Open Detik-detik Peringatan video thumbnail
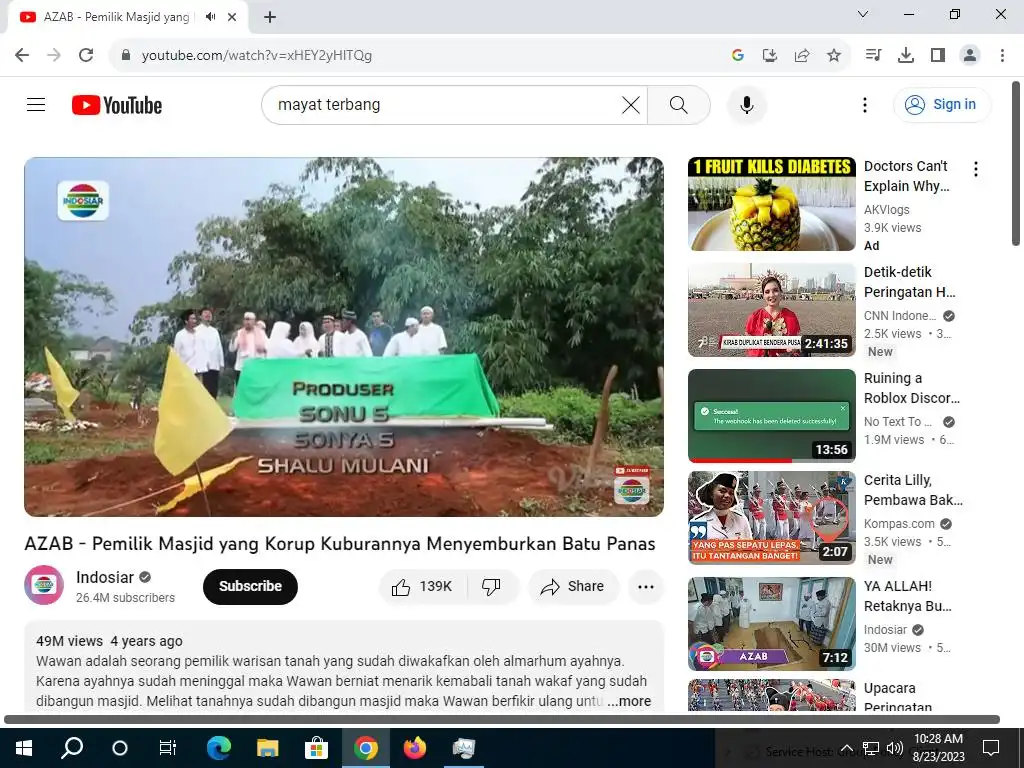This screenshot has width=1024, height=768. coord(771,310)
